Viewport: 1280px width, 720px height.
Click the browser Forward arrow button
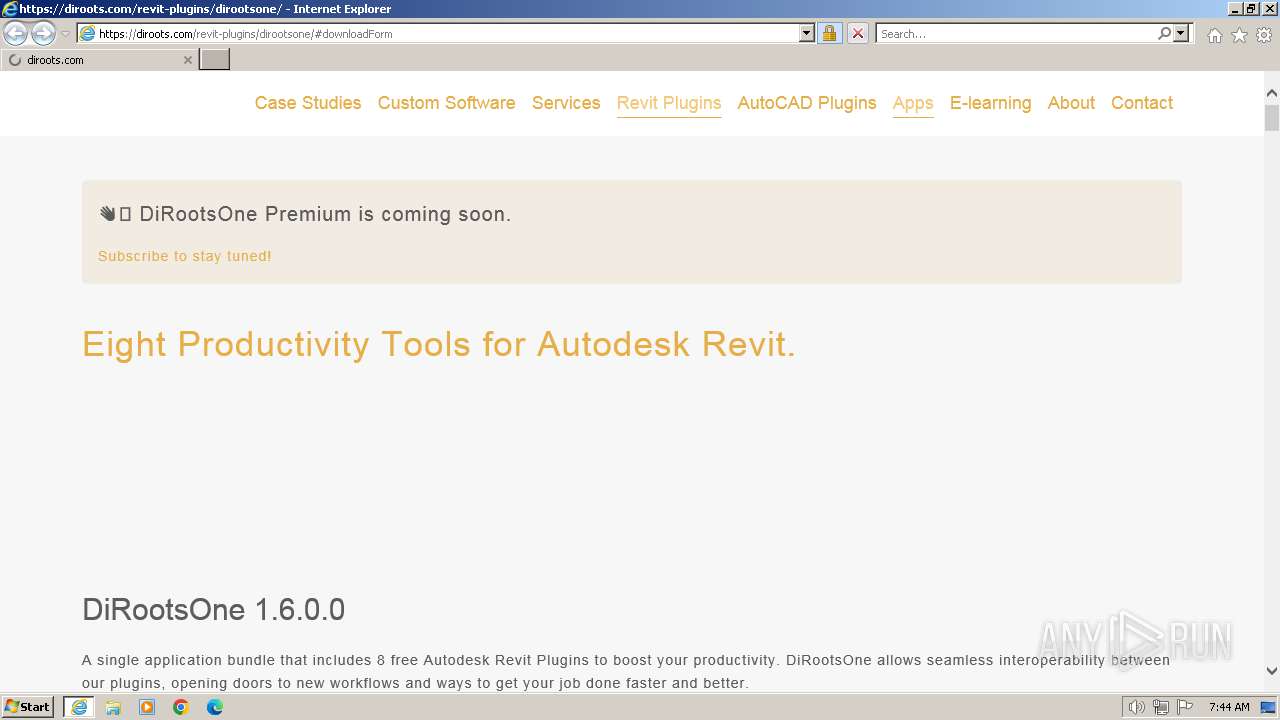coord(43,33)
